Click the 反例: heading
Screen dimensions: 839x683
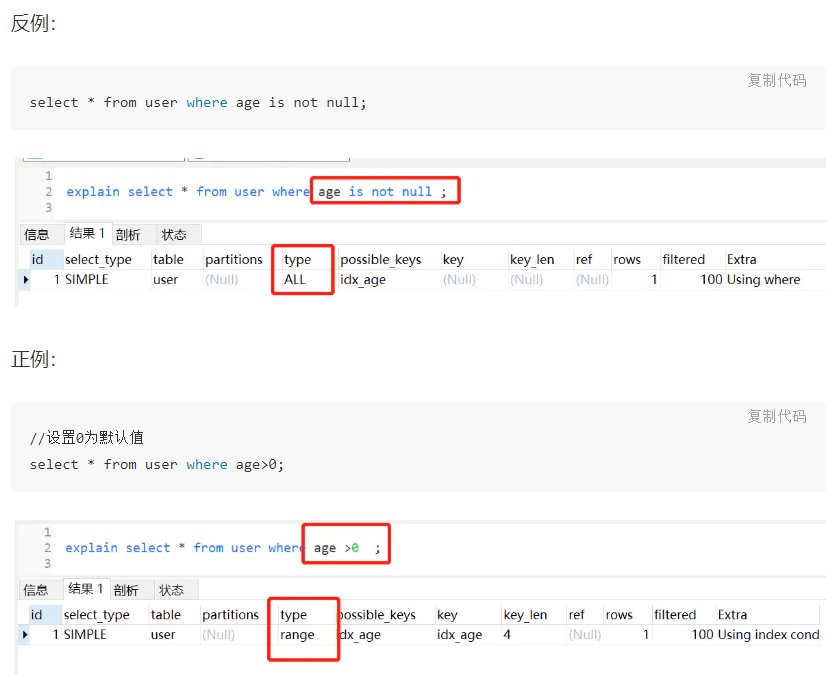point(33,24)
